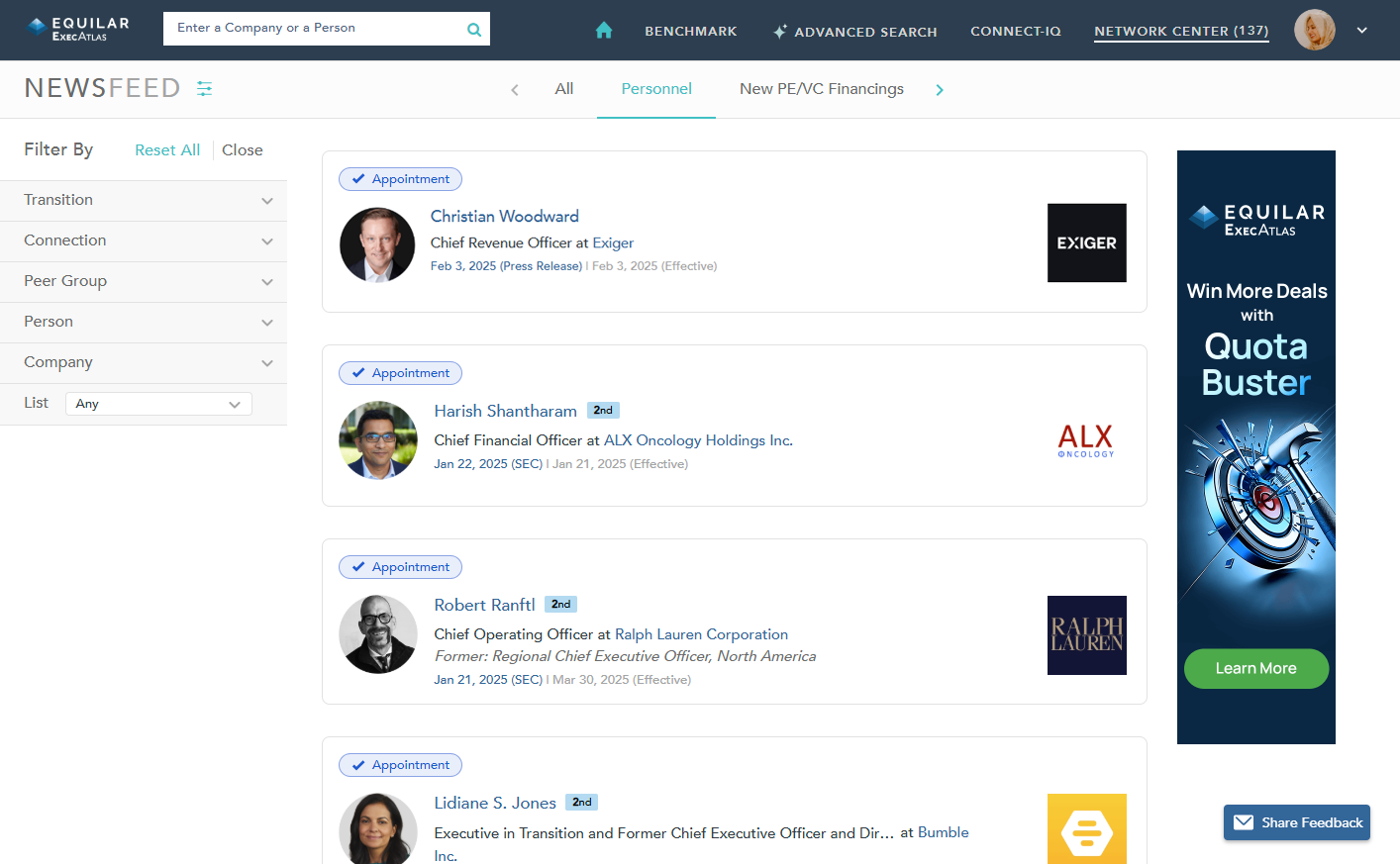Click the 2nd connection badge beside Harish Shantharam

tap(603, 411)
